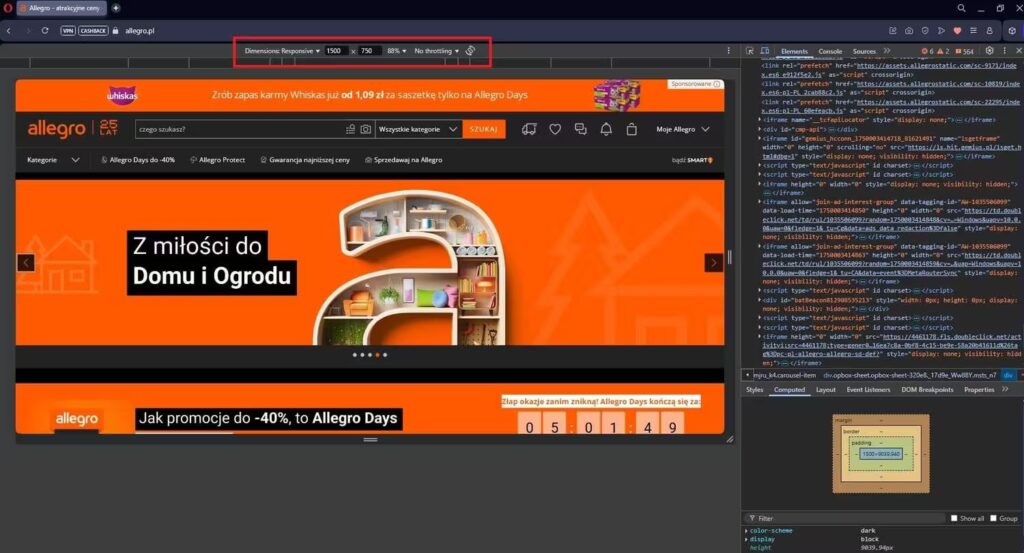Click the orange SZUKAJ search button
1024x553 pixels.
(483, 129)
